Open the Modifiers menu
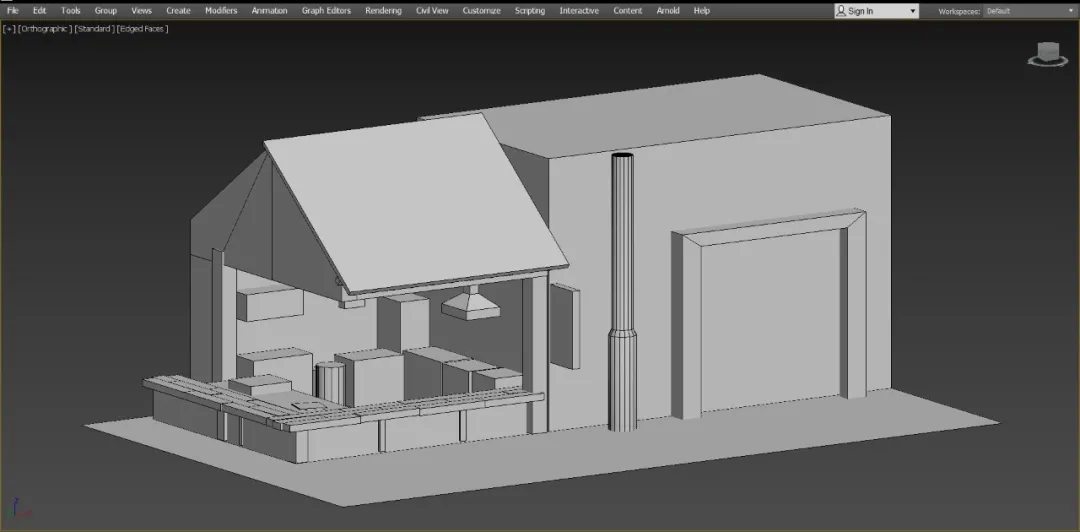The height and width of the screenshot is (532, 1080). (221, 11)
